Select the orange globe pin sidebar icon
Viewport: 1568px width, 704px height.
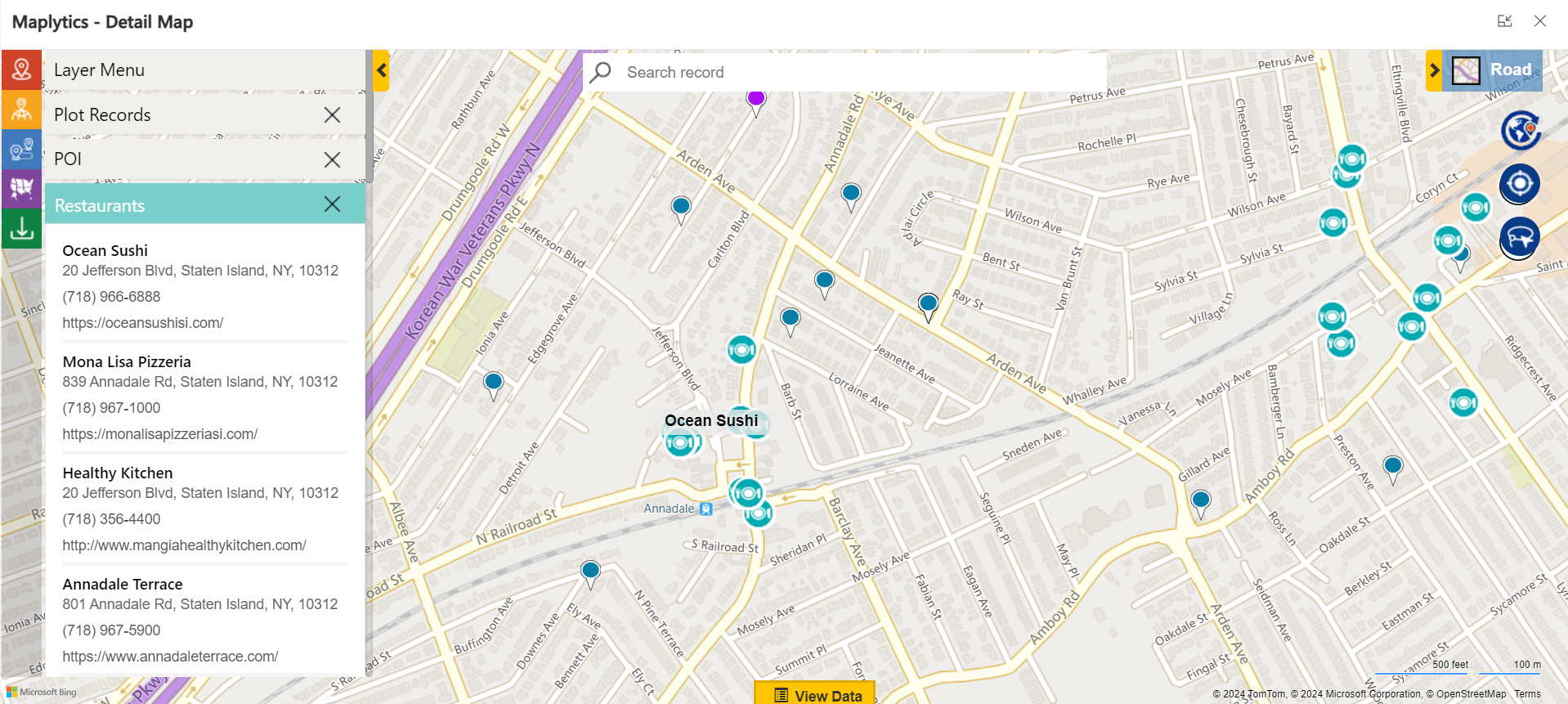pos(21,110)
